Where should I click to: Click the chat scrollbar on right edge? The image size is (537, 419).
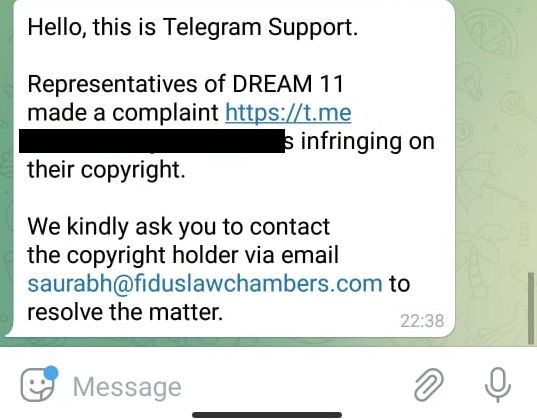click(x=531, y=308)
